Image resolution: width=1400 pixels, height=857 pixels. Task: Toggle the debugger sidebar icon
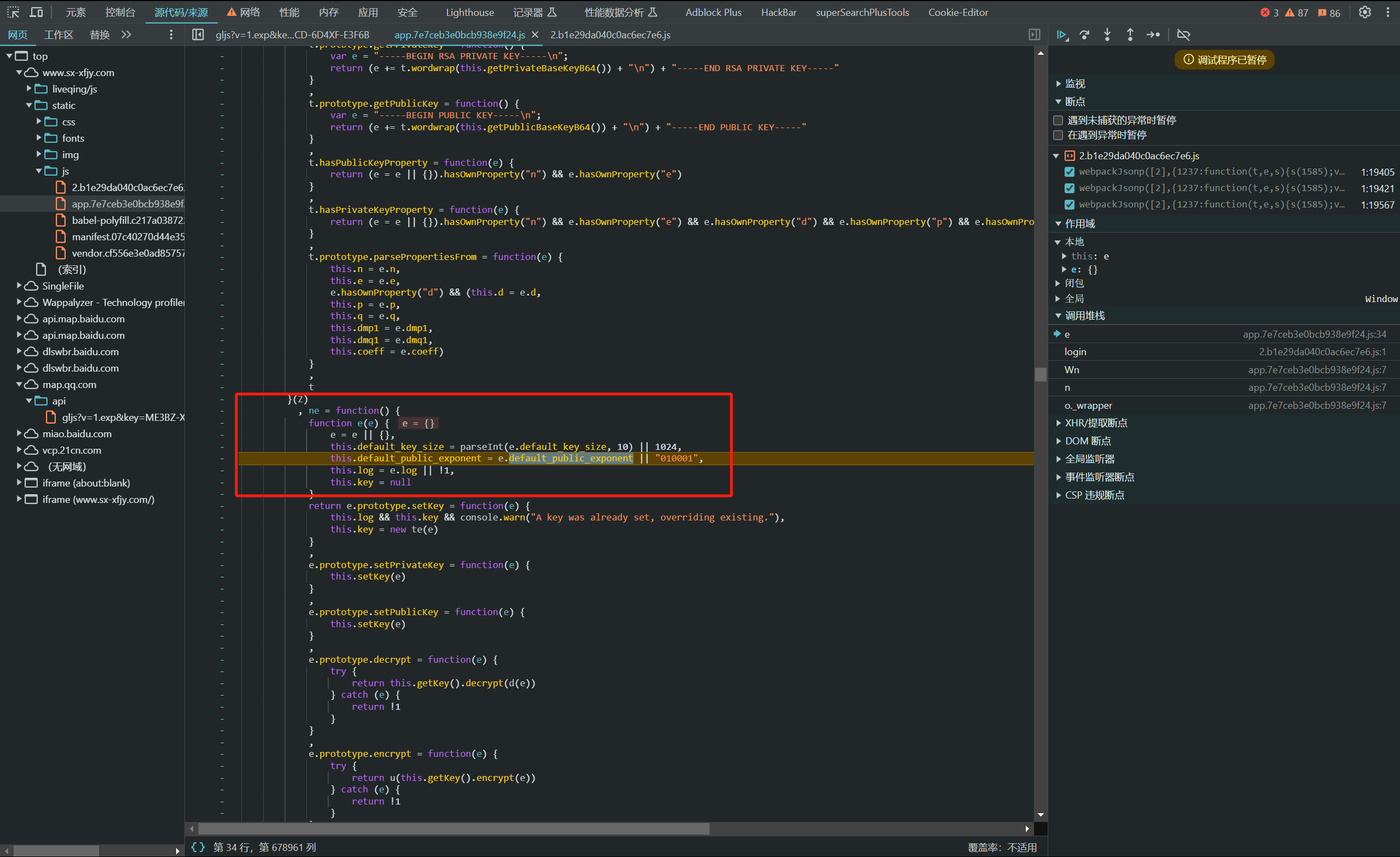pyautogui.click(x=1035, y=34)
